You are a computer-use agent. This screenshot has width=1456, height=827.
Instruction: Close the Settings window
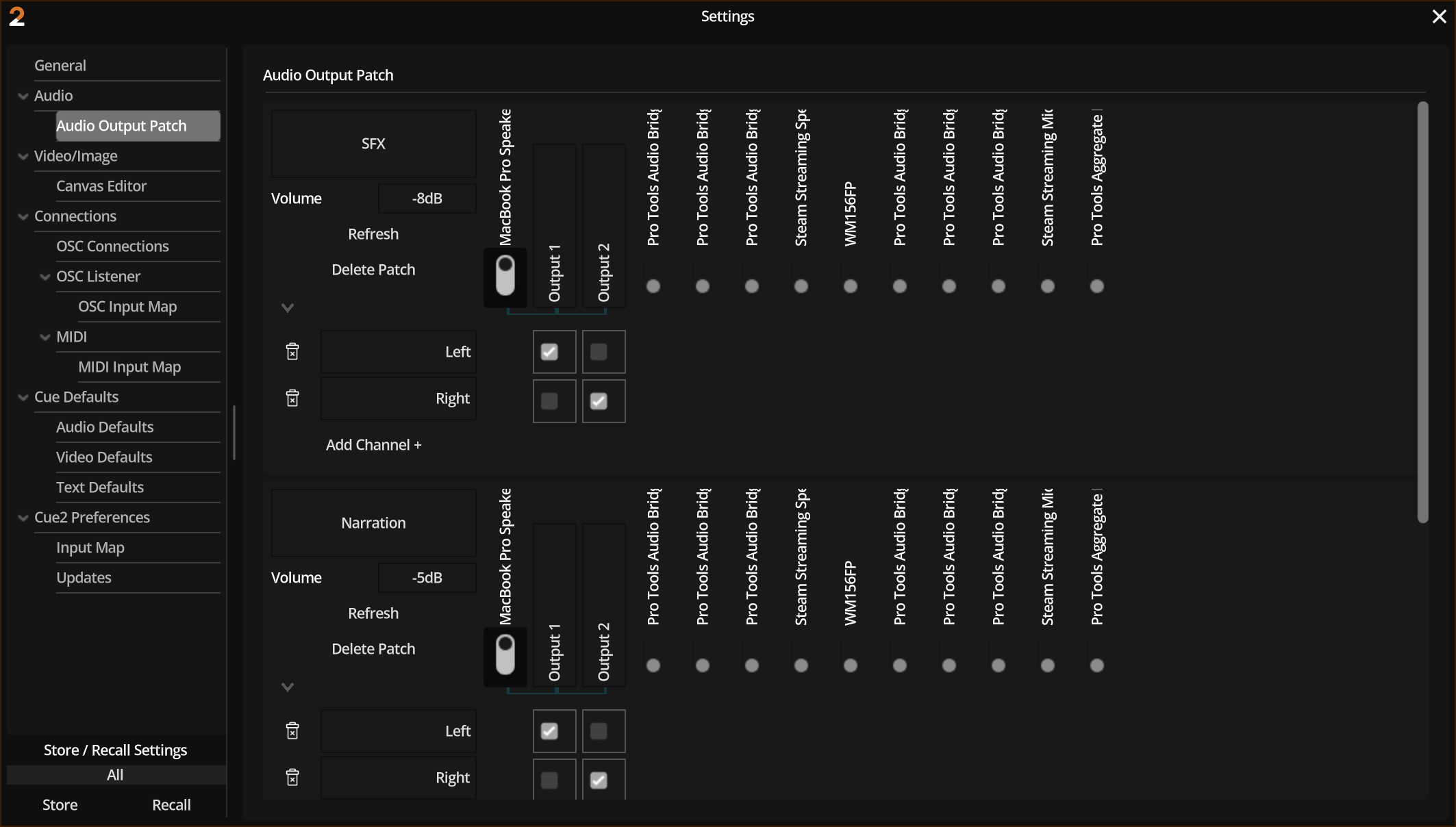click(x=1439, y=16)
